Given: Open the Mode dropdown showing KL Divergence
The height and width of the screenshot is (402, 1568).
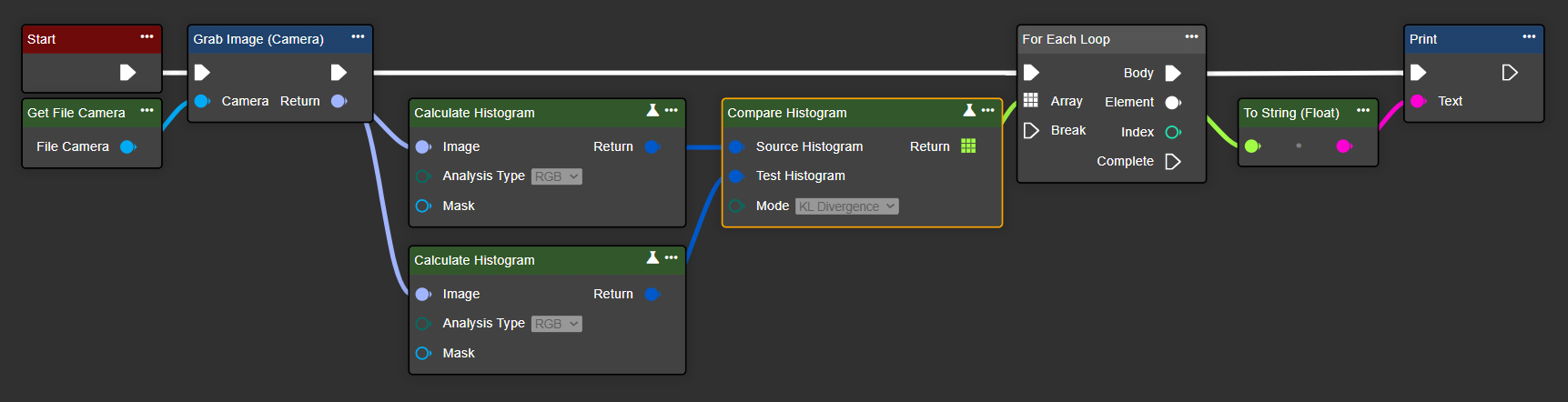Looking at the screenshot, I should [x=846, y=206].
